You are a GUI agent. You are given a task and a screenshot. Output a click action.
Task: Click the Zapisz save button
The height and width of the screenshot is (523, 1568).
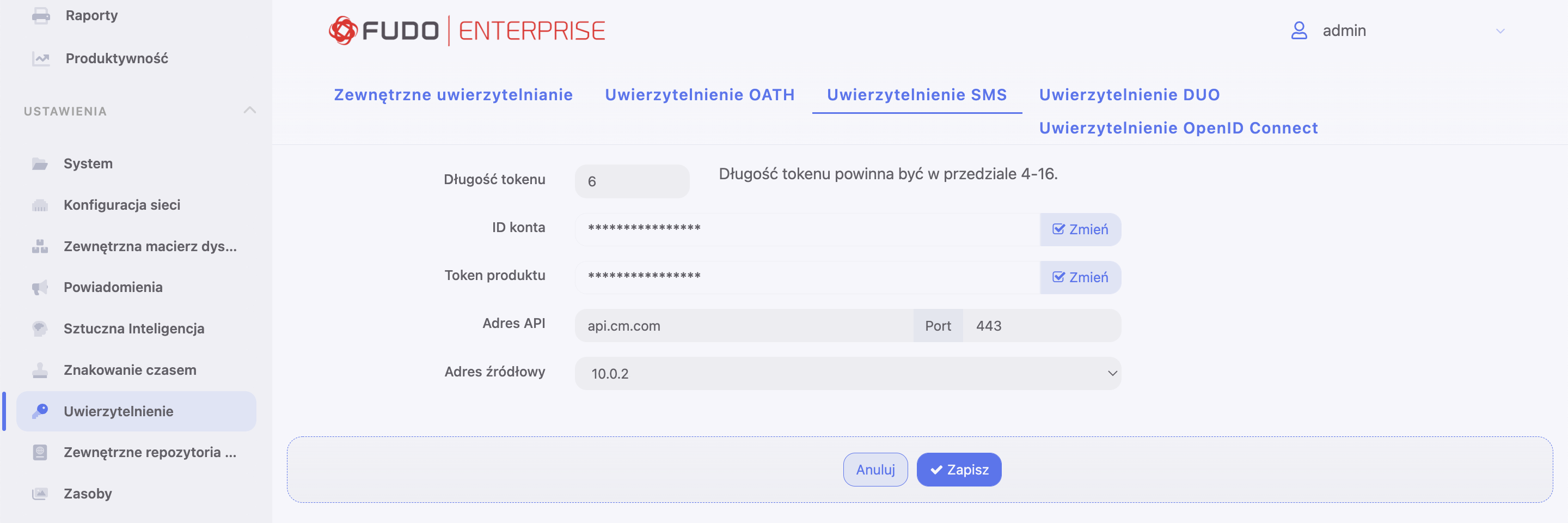(x=959, y=470)
